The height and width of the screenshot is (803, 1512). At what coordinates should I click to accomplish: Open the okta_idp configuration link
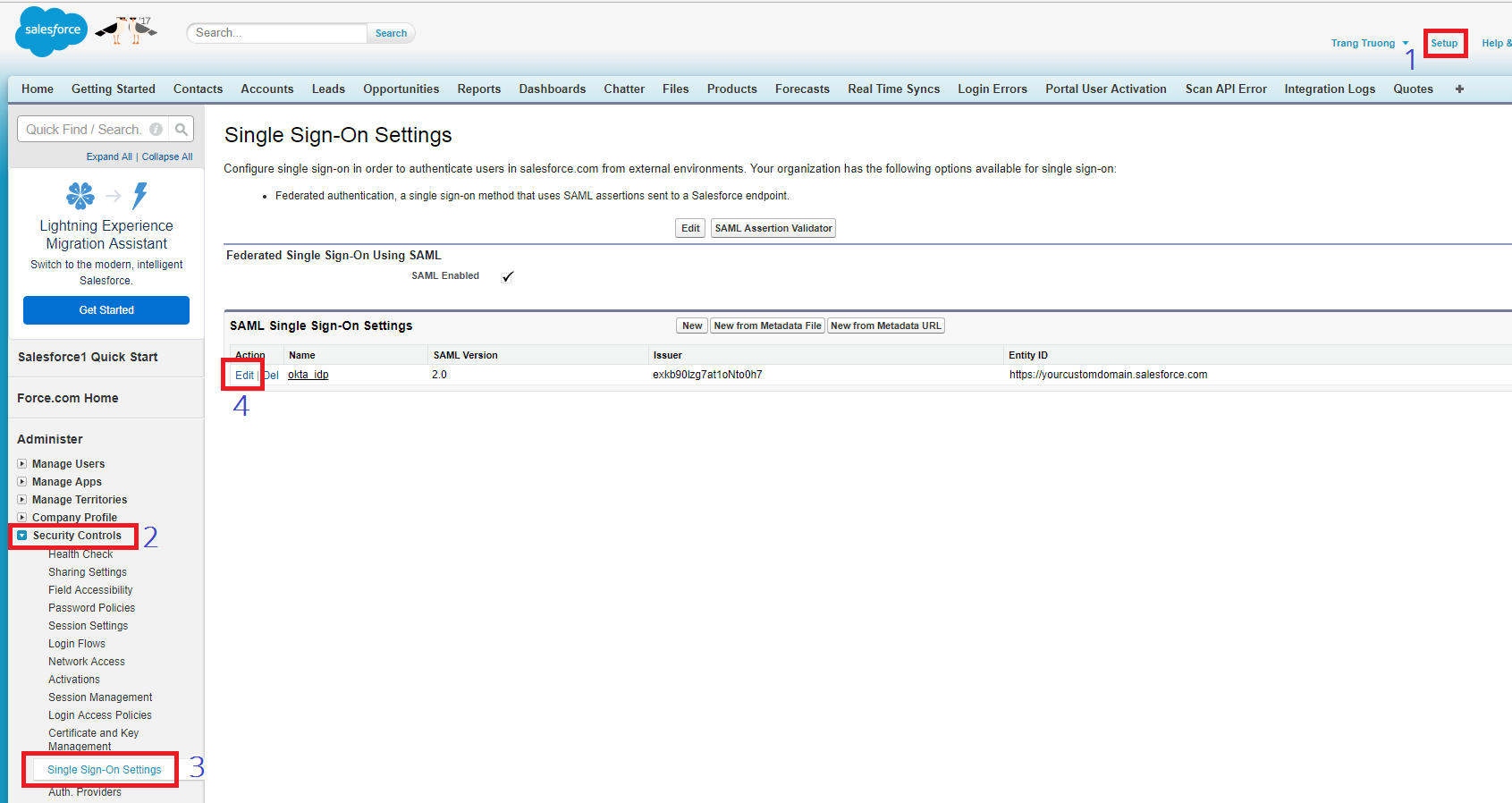(308, 375)
